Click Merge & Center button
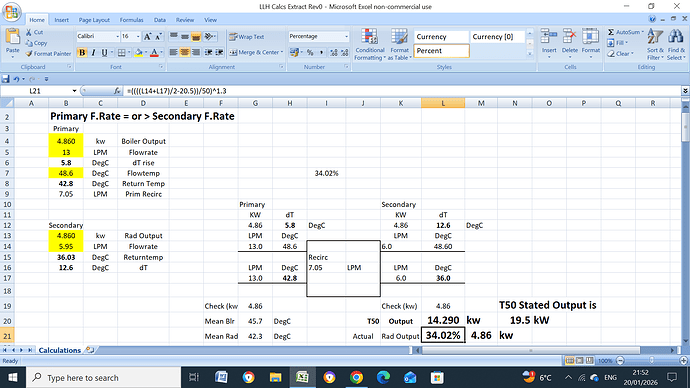The image size is (690, 388). pyautogui.click(x=256, y=52)
